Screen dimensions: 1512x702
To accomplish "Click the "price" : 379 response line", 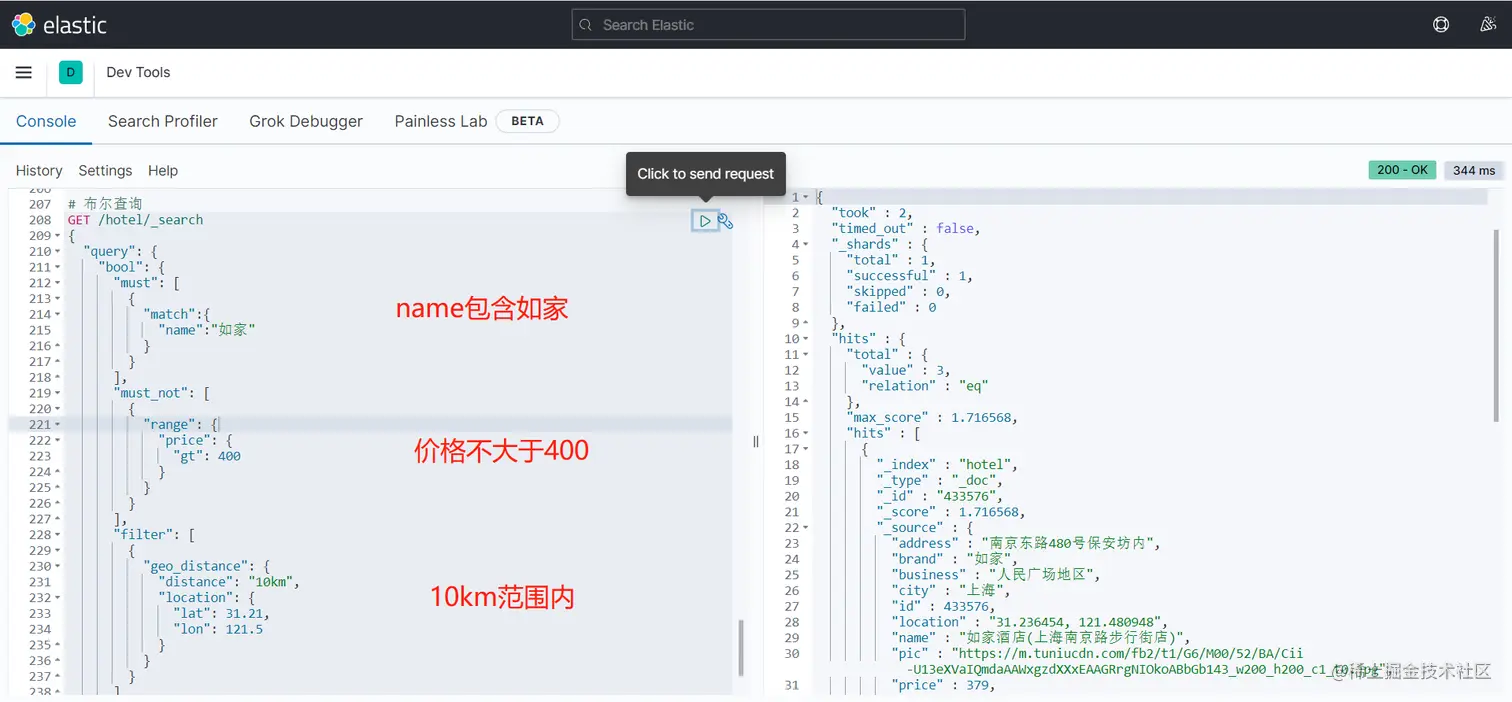I will [944, 685].
